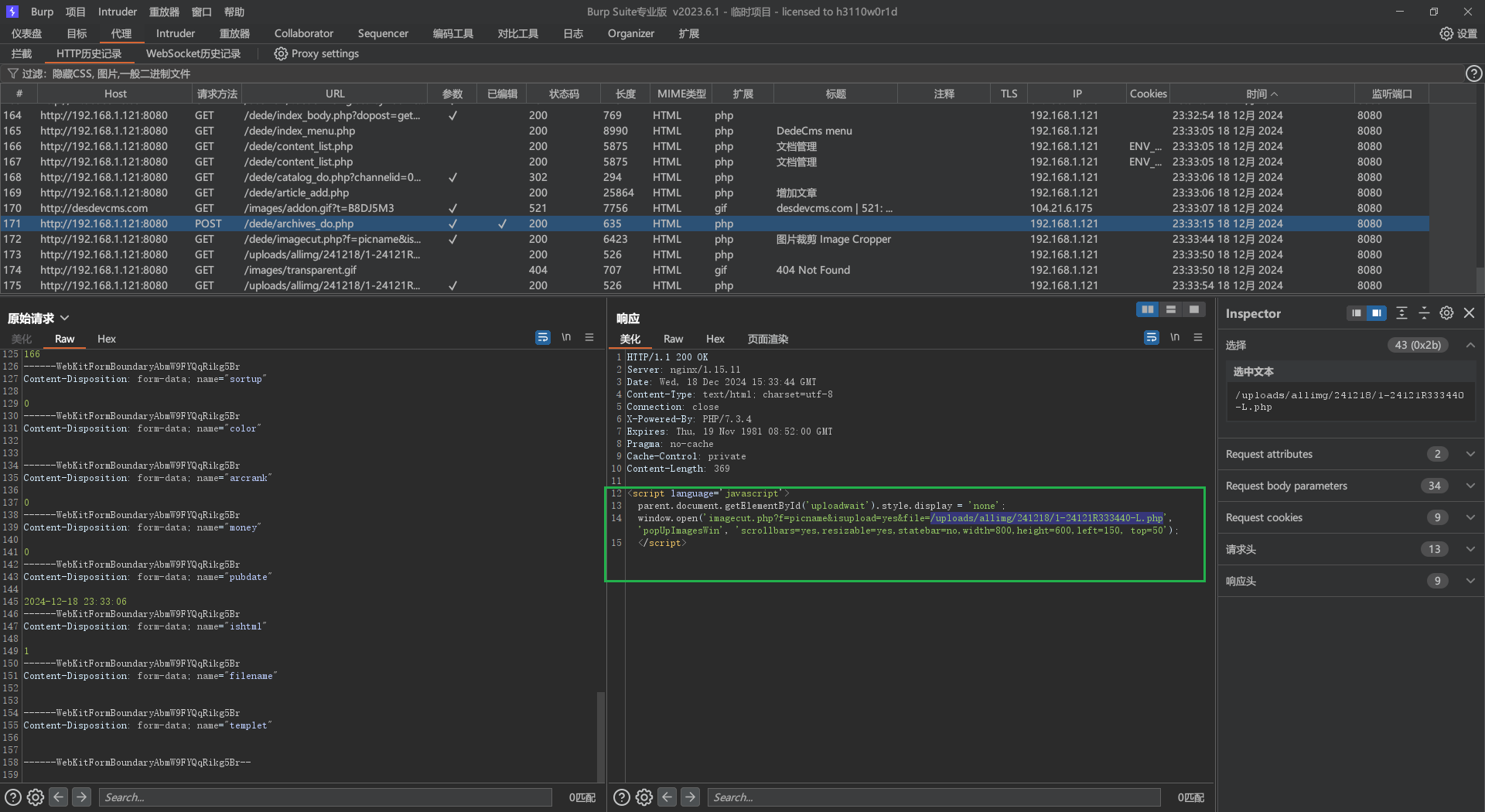Select history row 169 article_add.php

click(715, 193)
